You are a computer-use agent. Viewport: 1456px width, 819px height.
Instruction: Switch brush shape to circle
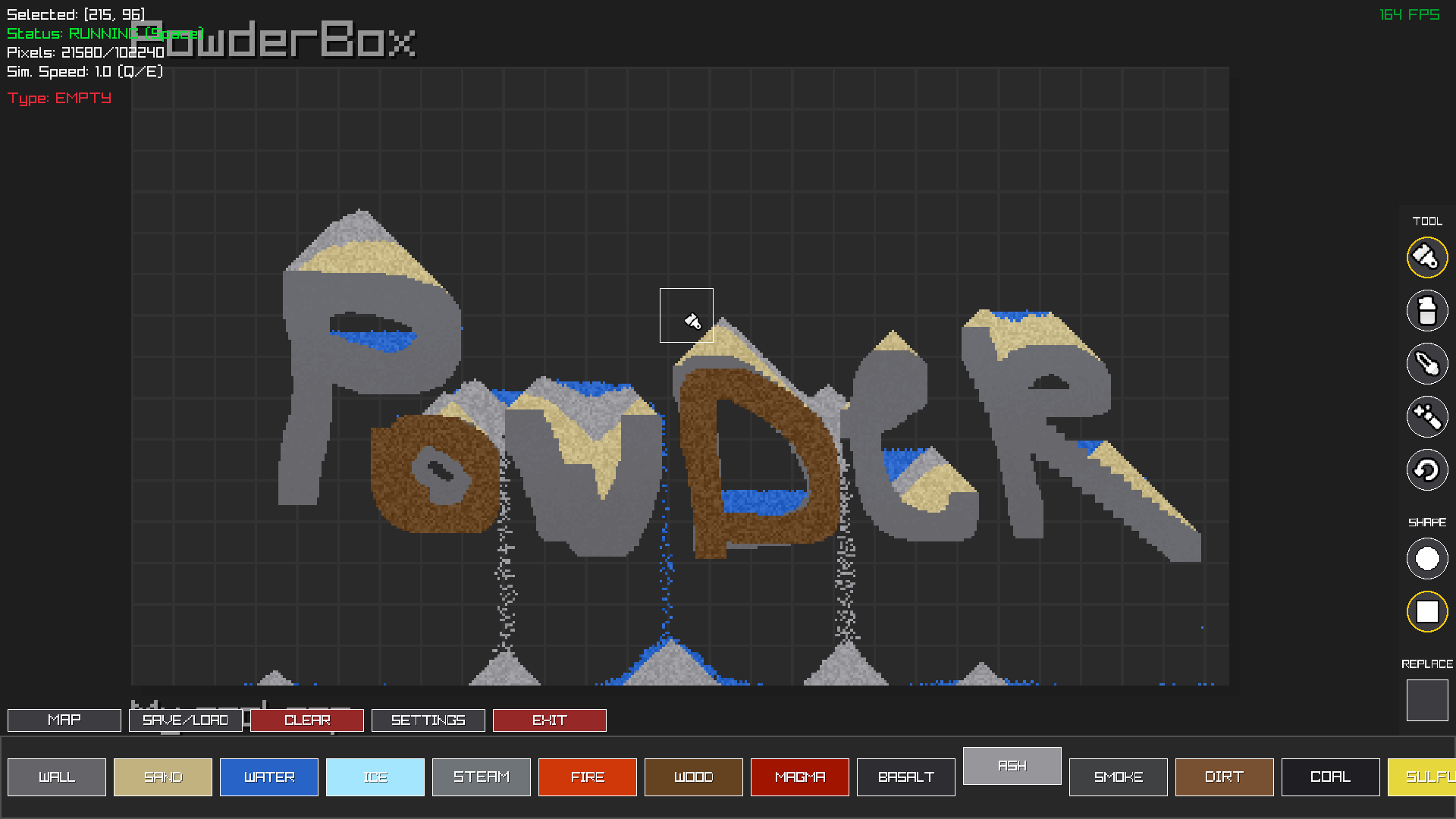(x=1426, y=559)
